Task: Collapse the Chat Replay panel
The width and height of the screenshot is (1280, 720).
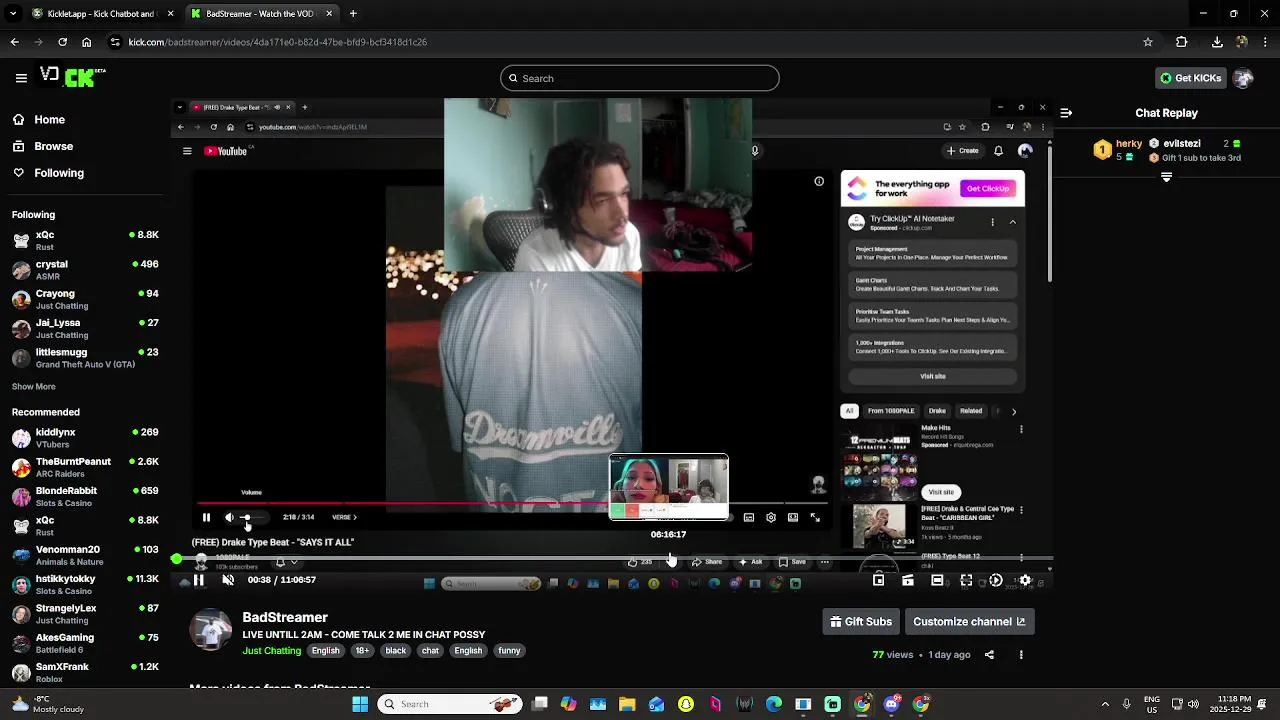Action: pyautogui.click(x=1066, y=113)
